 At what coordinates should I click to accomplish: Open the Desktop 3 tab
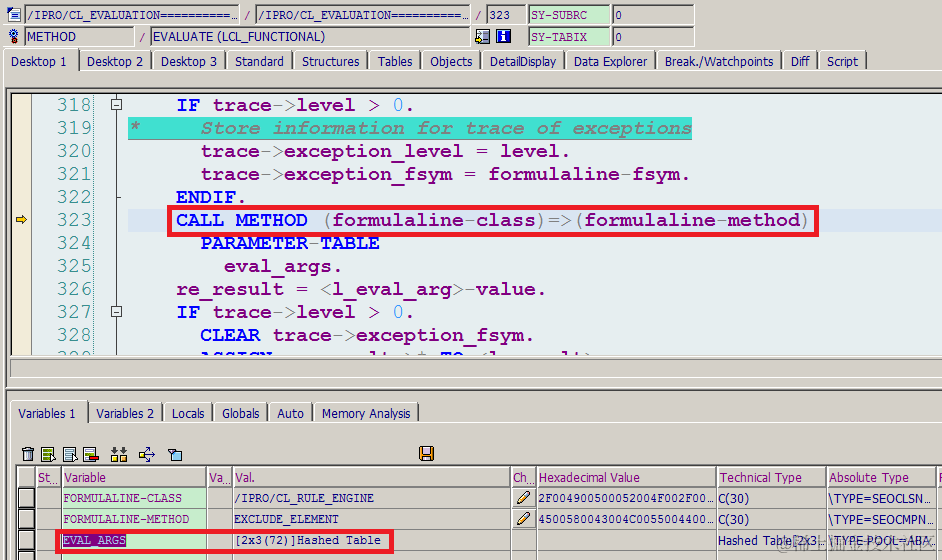point(189,61)
